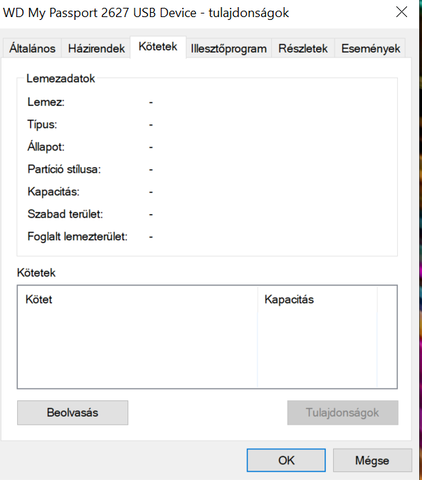The width and height of the screenshot is (422, 480).
Task: Open the Házirendek tab
Action: tap(96, 49)
